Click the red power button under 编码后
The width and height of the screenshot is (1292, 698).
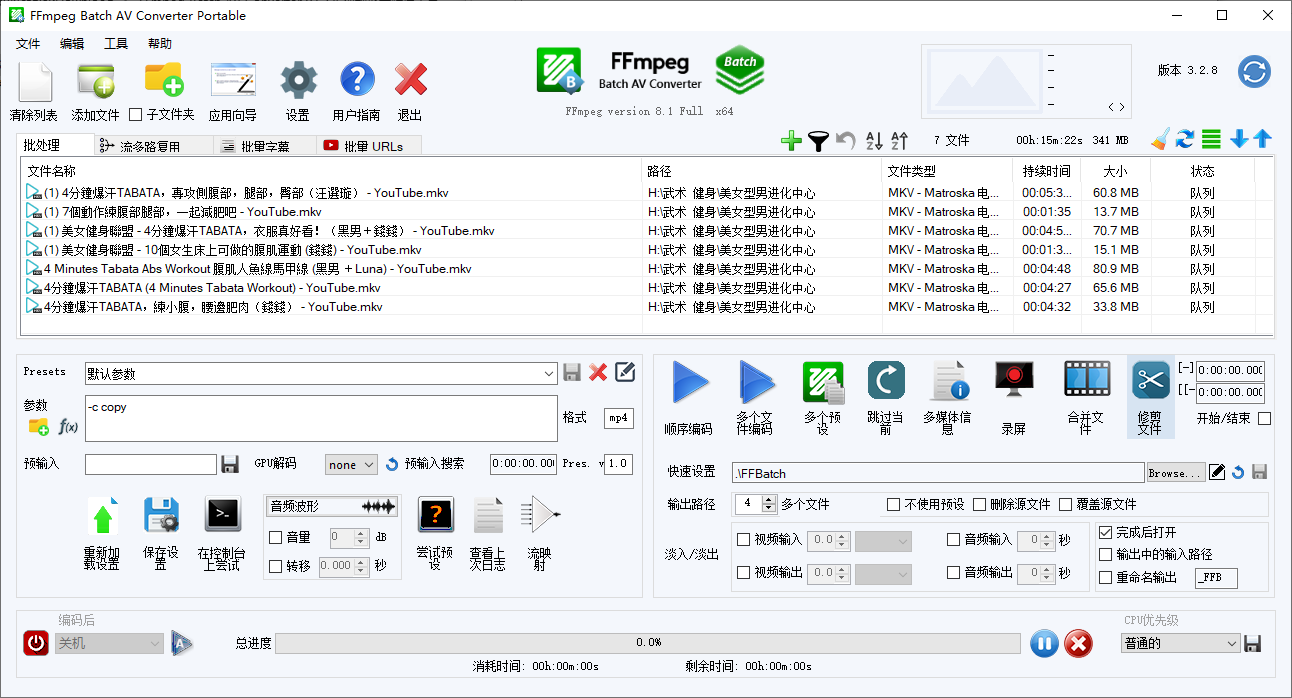click(x=35, y=643)
